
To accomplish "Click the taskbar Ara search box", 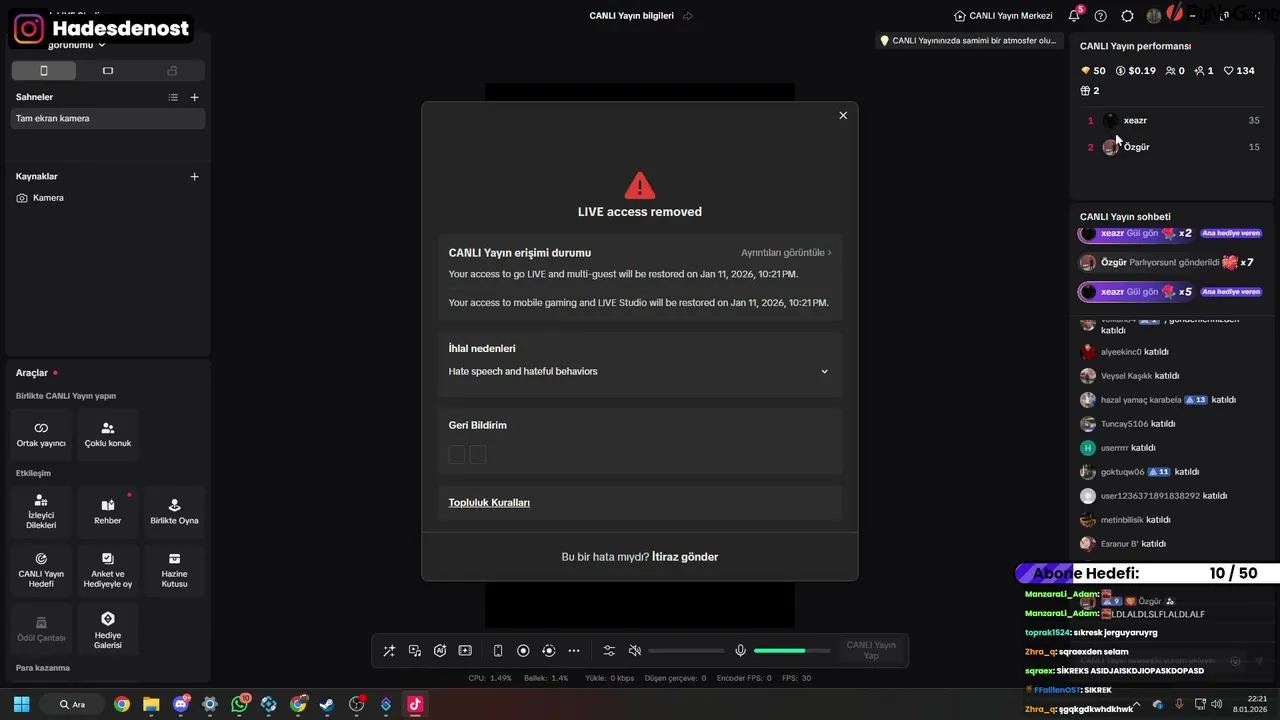I will (x=74, y=704).
